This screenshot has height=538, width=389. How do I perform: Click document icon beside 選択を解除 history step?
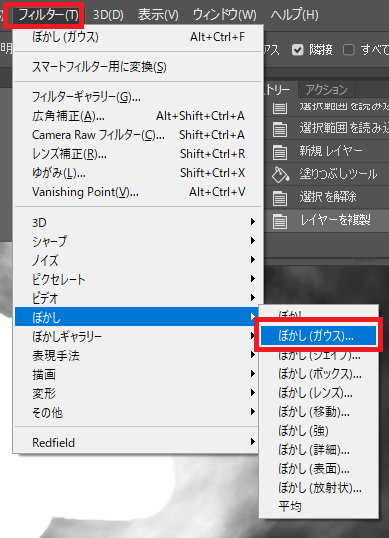(280, 198)
